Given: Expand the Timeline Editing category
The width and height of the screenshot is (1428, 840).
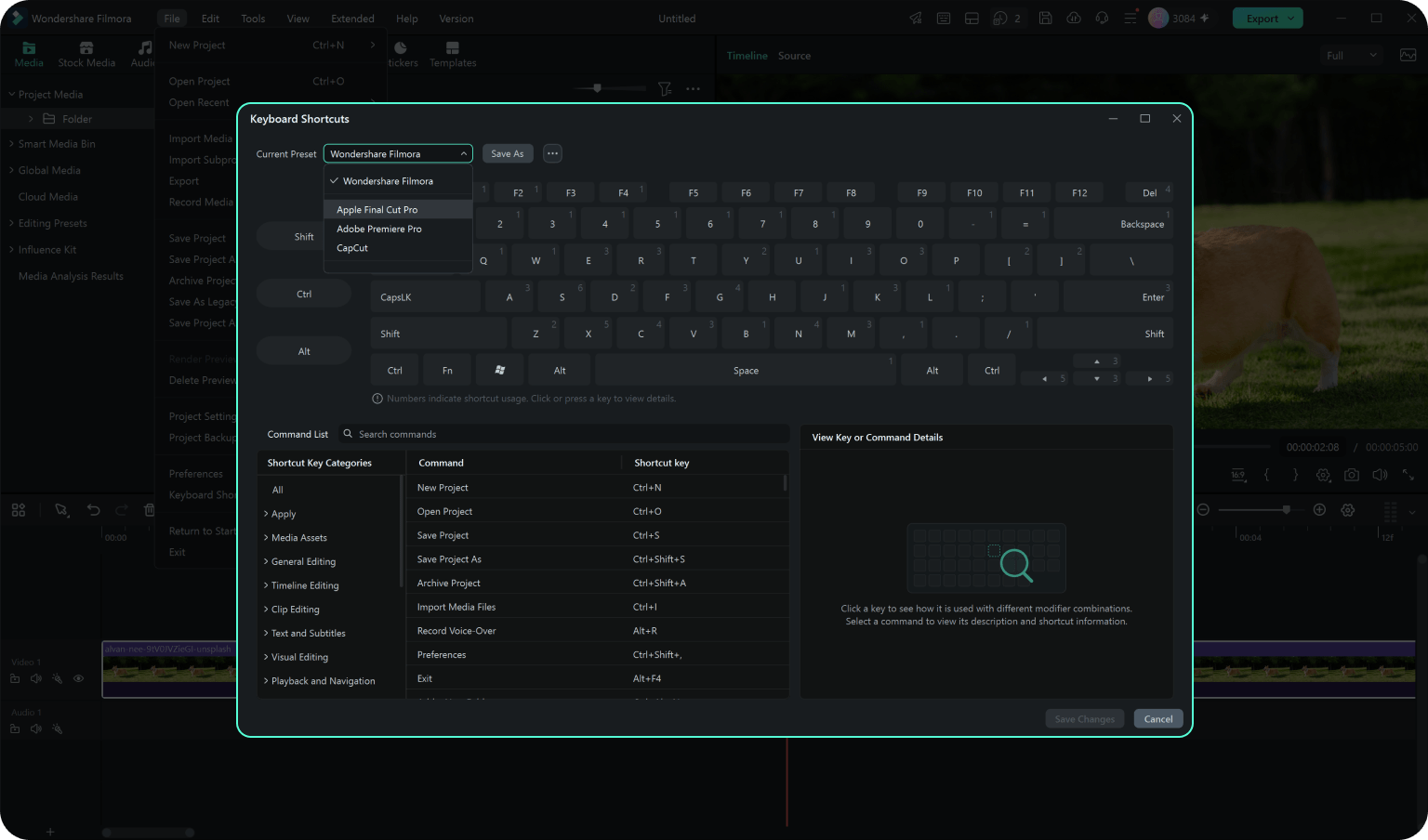Looking at the screenshot, I should 266,585.
